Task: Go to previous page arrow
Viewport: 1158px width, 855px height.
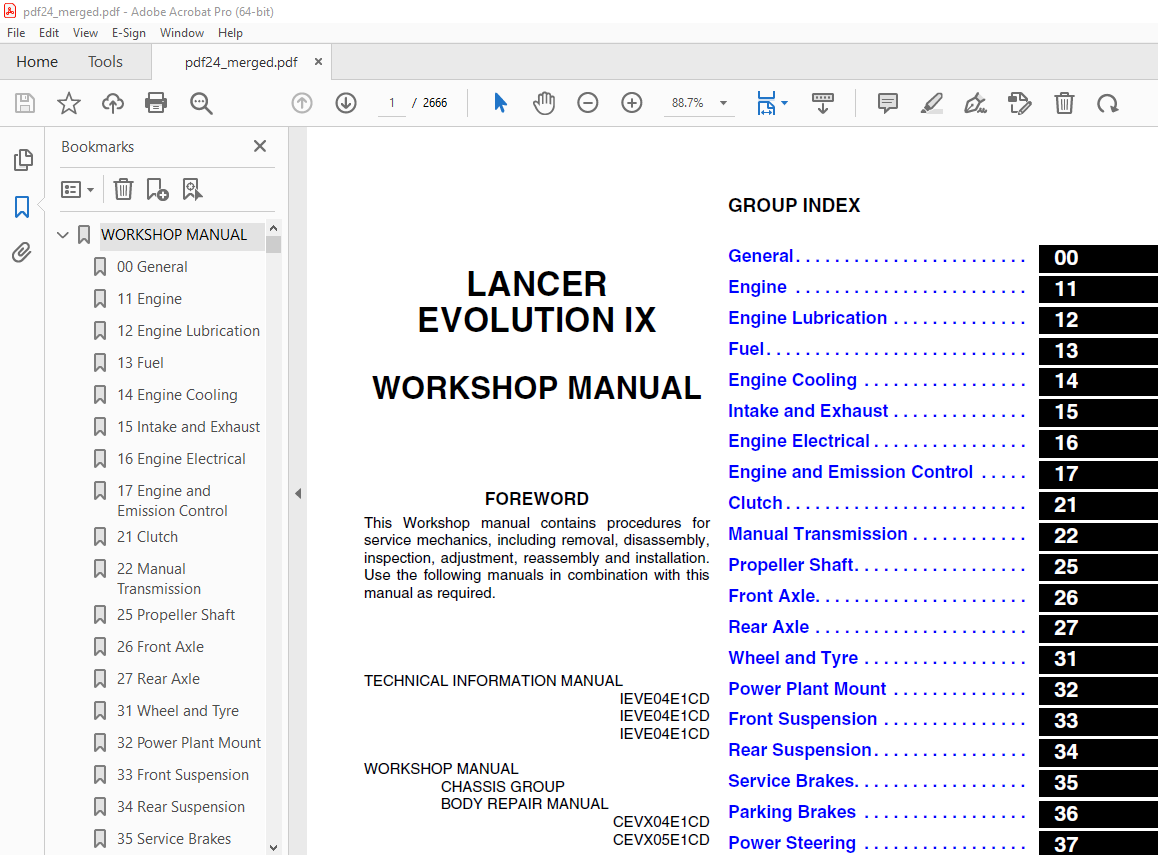Action: coord(302,103)
